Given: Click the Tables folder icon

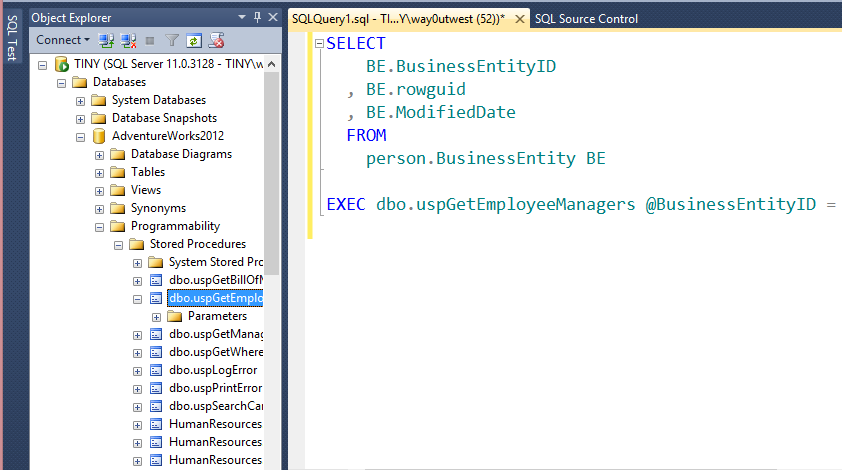Looking at the screenshot, I should [x=118, y=172].
